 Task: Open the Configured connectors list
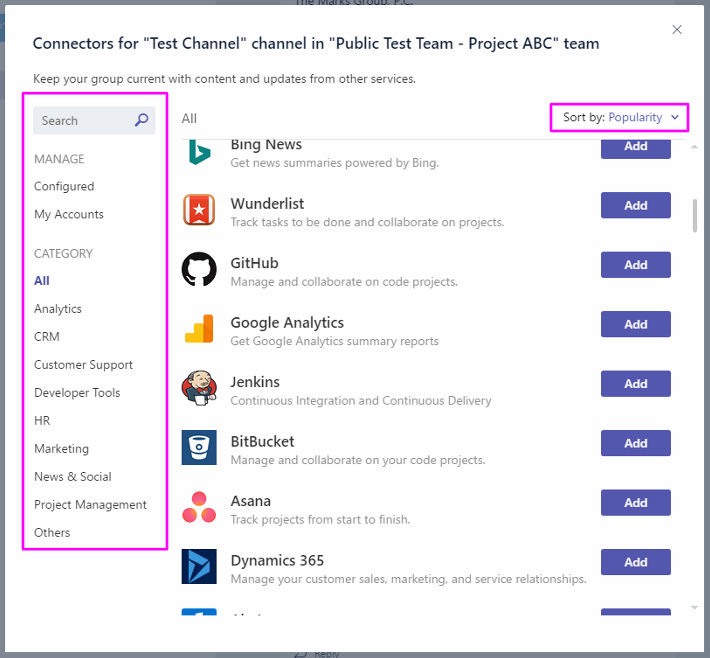tap(64, 186)
